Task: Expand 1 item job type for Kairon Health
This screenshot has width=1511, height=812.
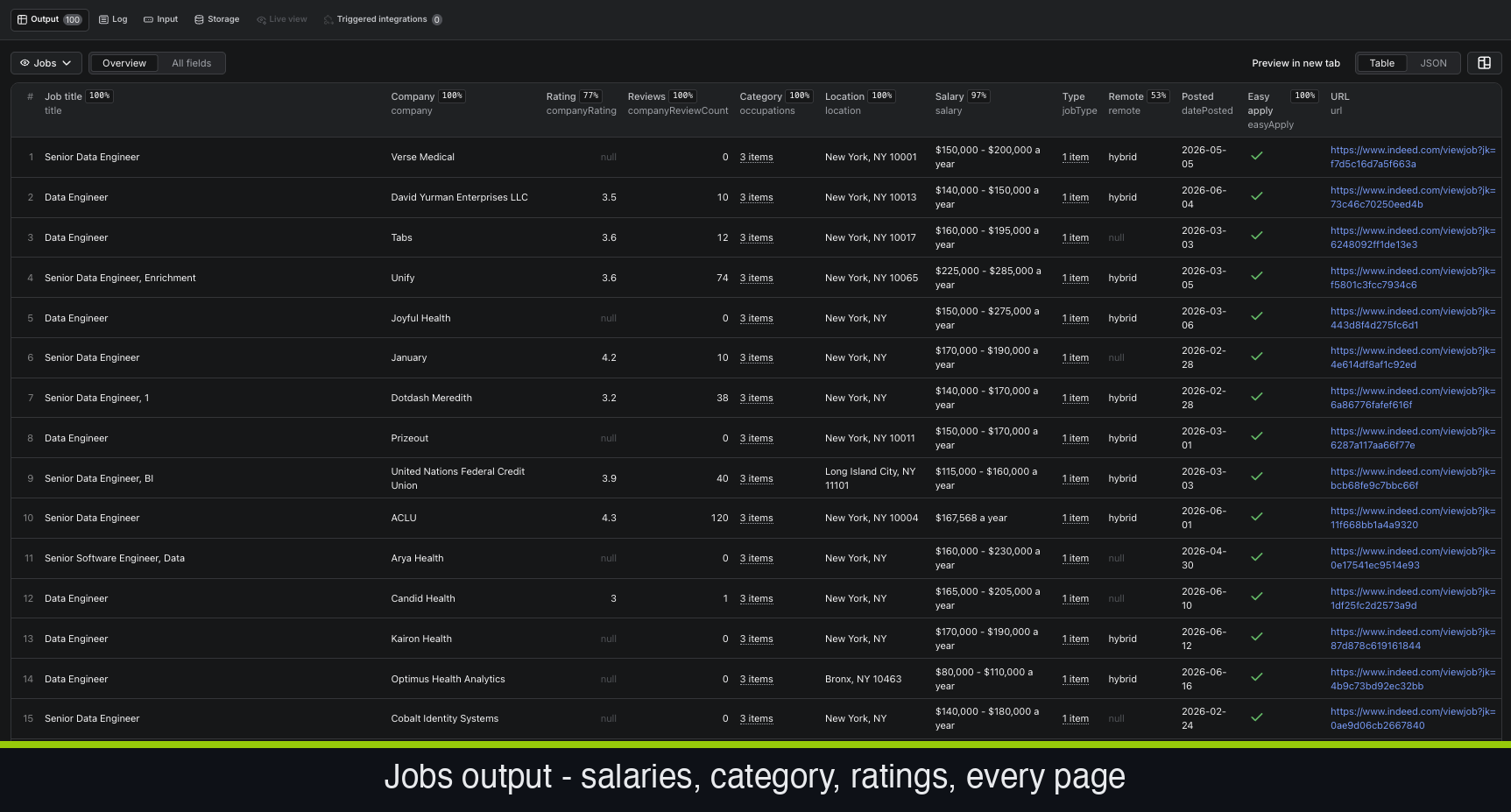Action: click(x=1075, y=639)
